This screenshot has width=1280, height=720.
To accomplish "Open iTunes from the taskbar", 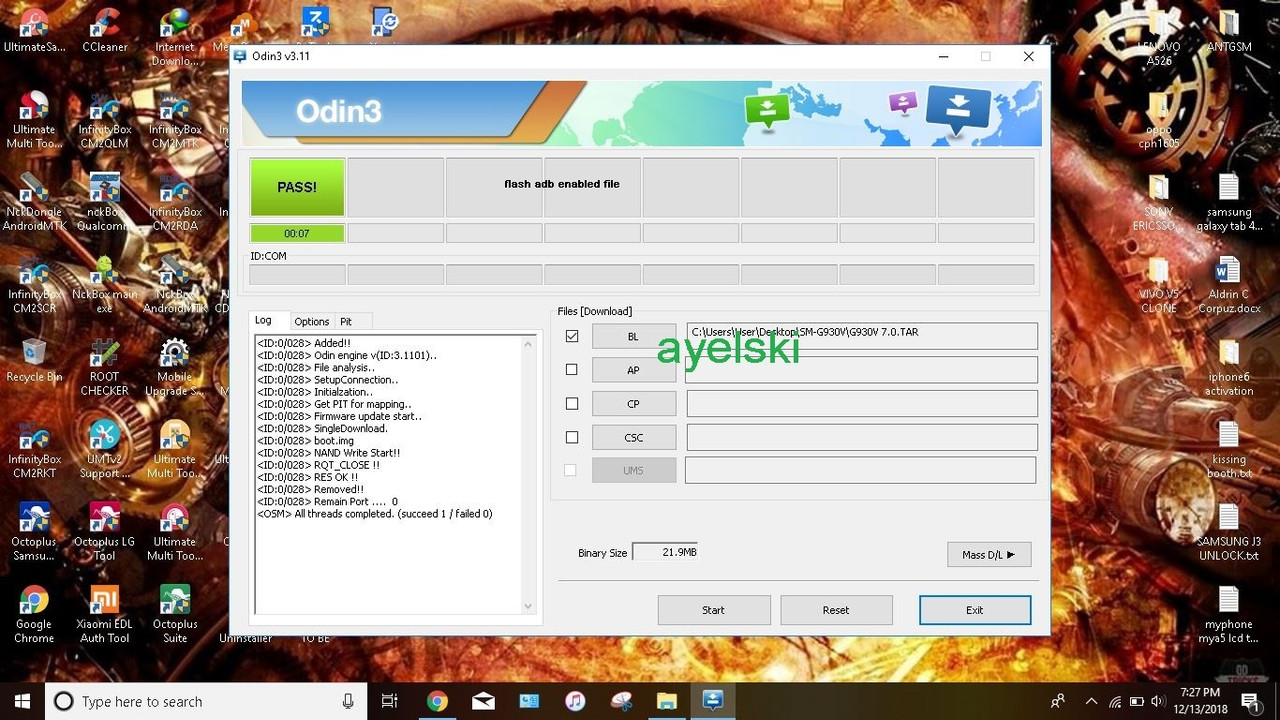I will click(x=575, y=701).
